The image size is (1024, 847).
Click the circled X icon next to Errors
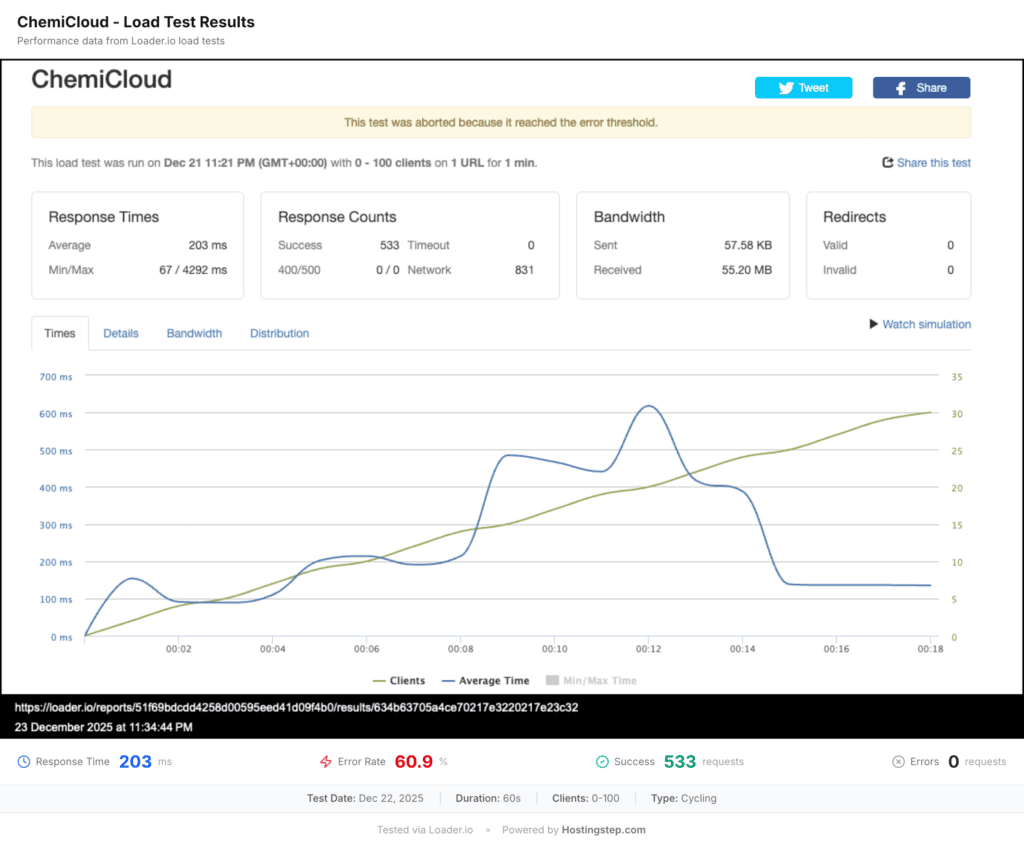pos(898,762)
